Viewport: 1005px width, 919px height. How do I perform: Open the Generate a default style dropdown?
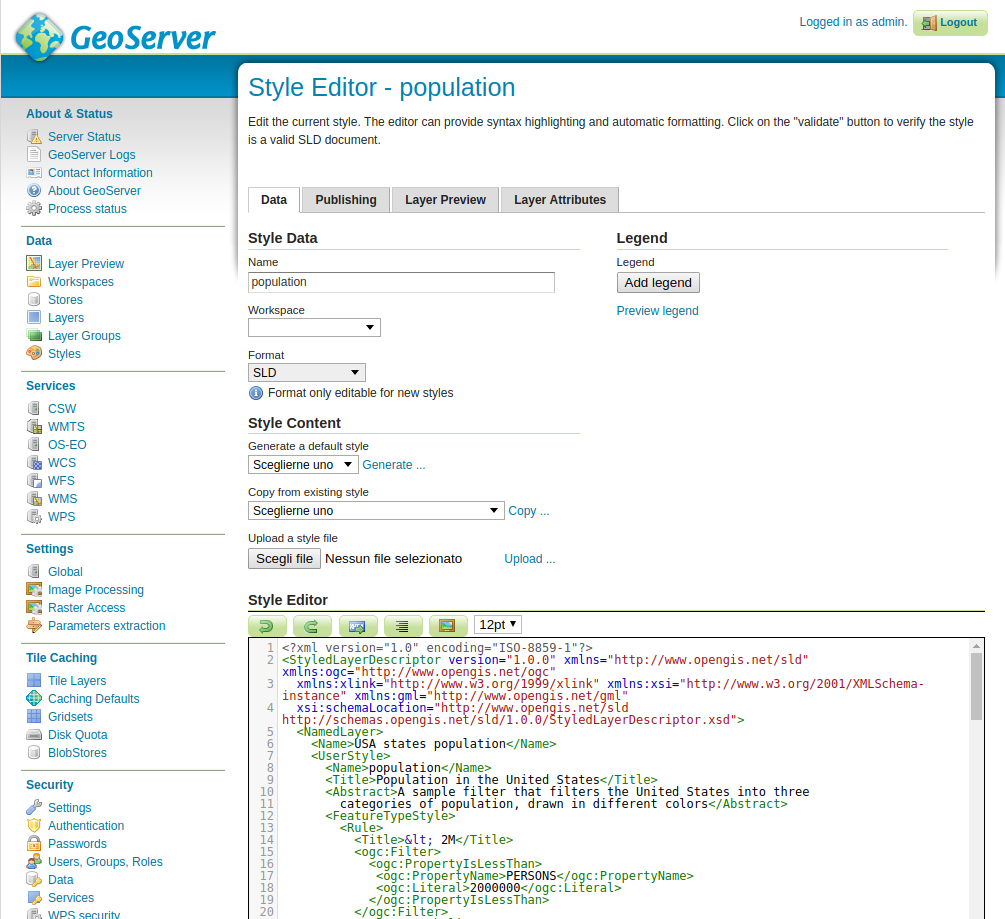click(x=303, y=465)
